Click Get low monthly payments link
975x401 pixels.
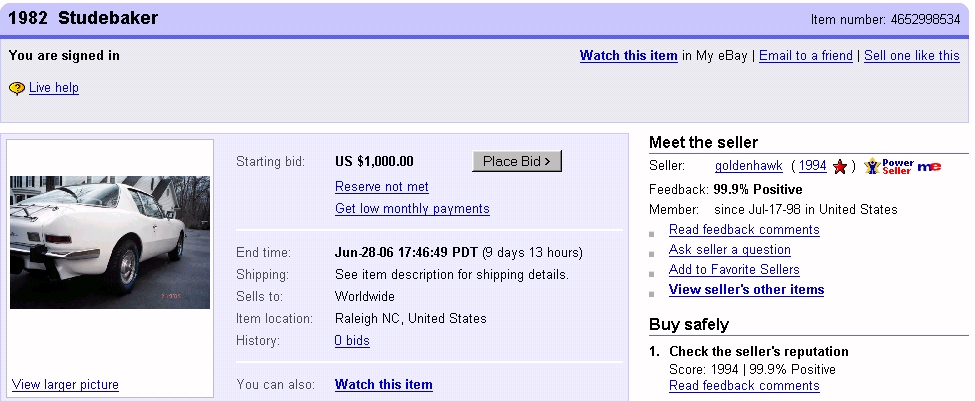point(412,209)
